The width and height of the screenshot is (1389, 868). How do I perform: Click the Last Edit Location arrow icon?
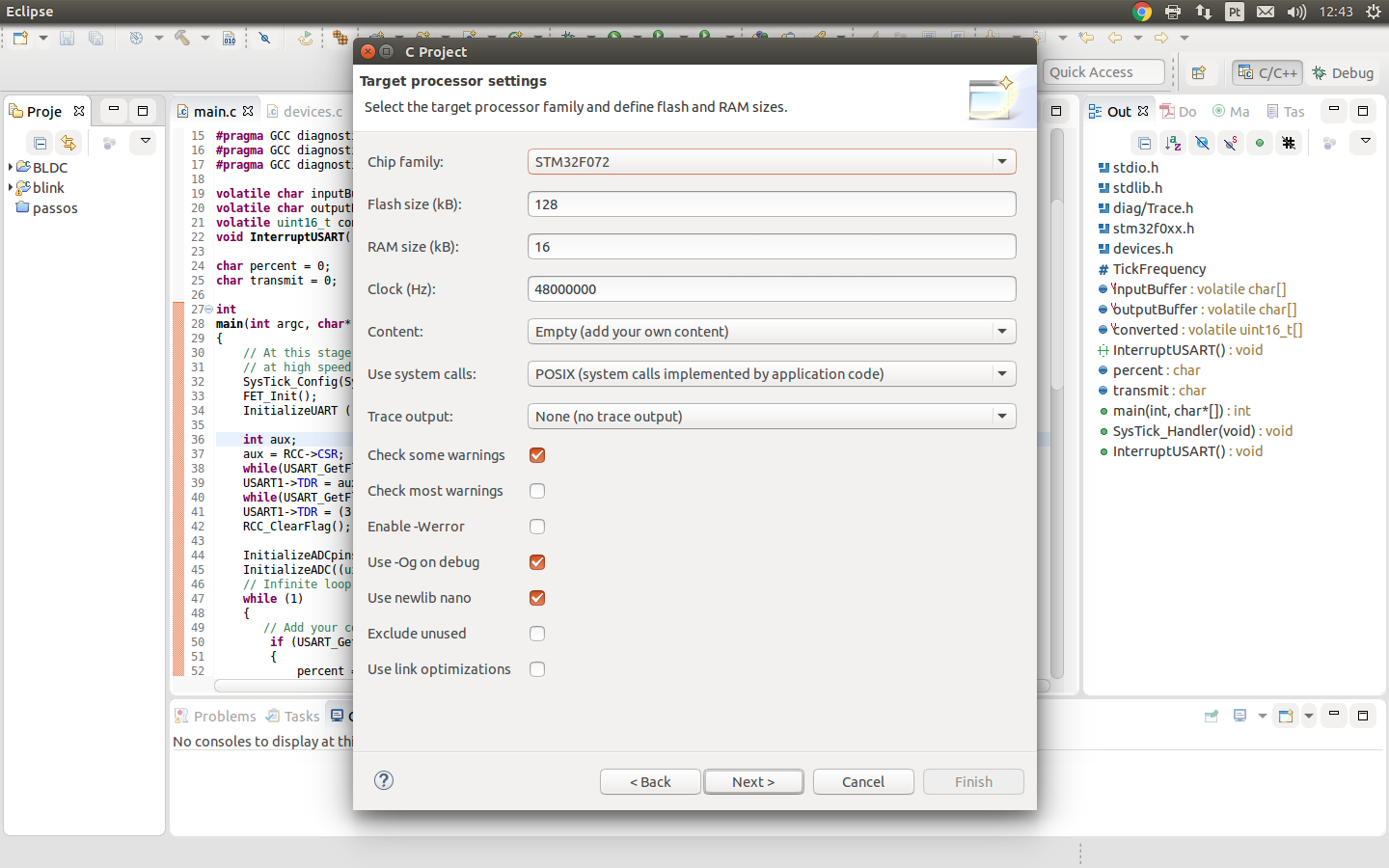pyautogui.click(x=1087, y=38)
